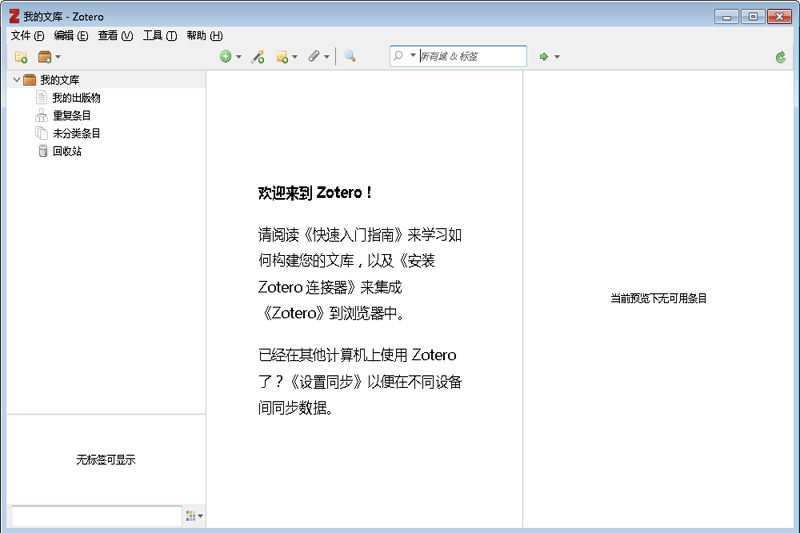Click the Sync with zotero.org icon
This screenshot has height=533, width=800.
(x=781, y=57)
